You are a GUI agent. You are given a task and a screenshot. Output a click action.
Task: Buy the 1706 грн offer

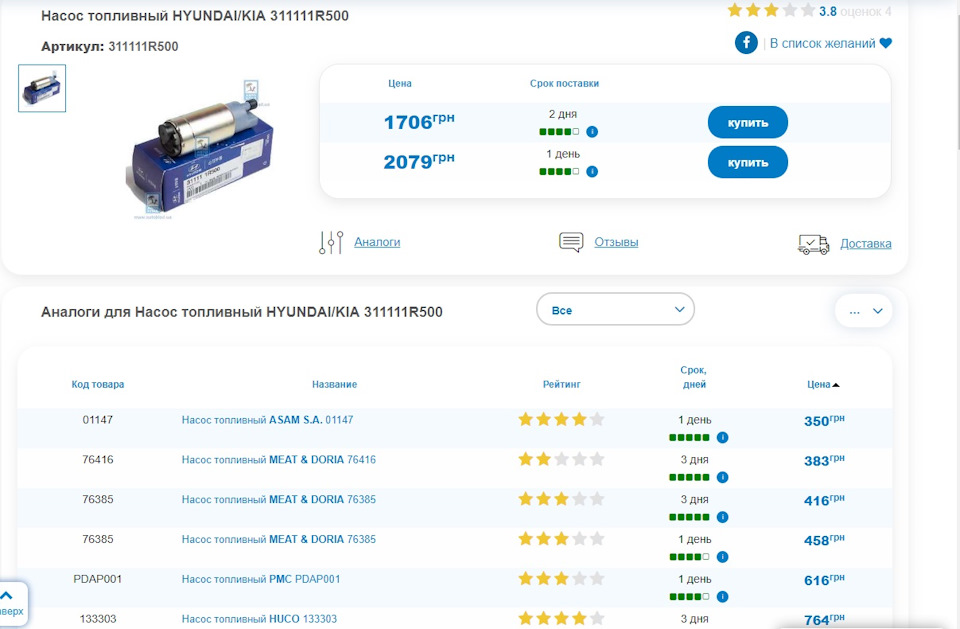click(x=748, y=122)
